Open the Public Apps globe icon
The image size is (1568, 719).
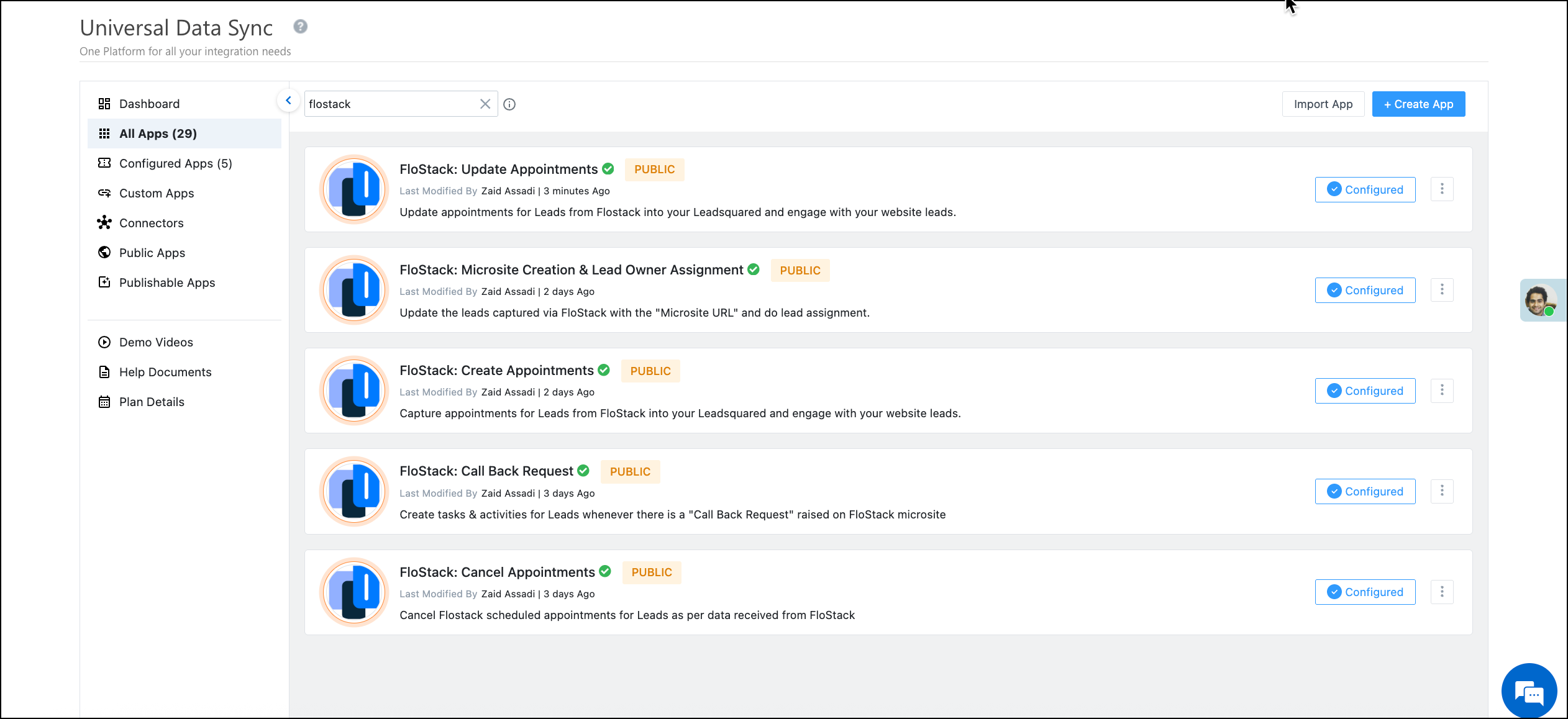(104, 252)
